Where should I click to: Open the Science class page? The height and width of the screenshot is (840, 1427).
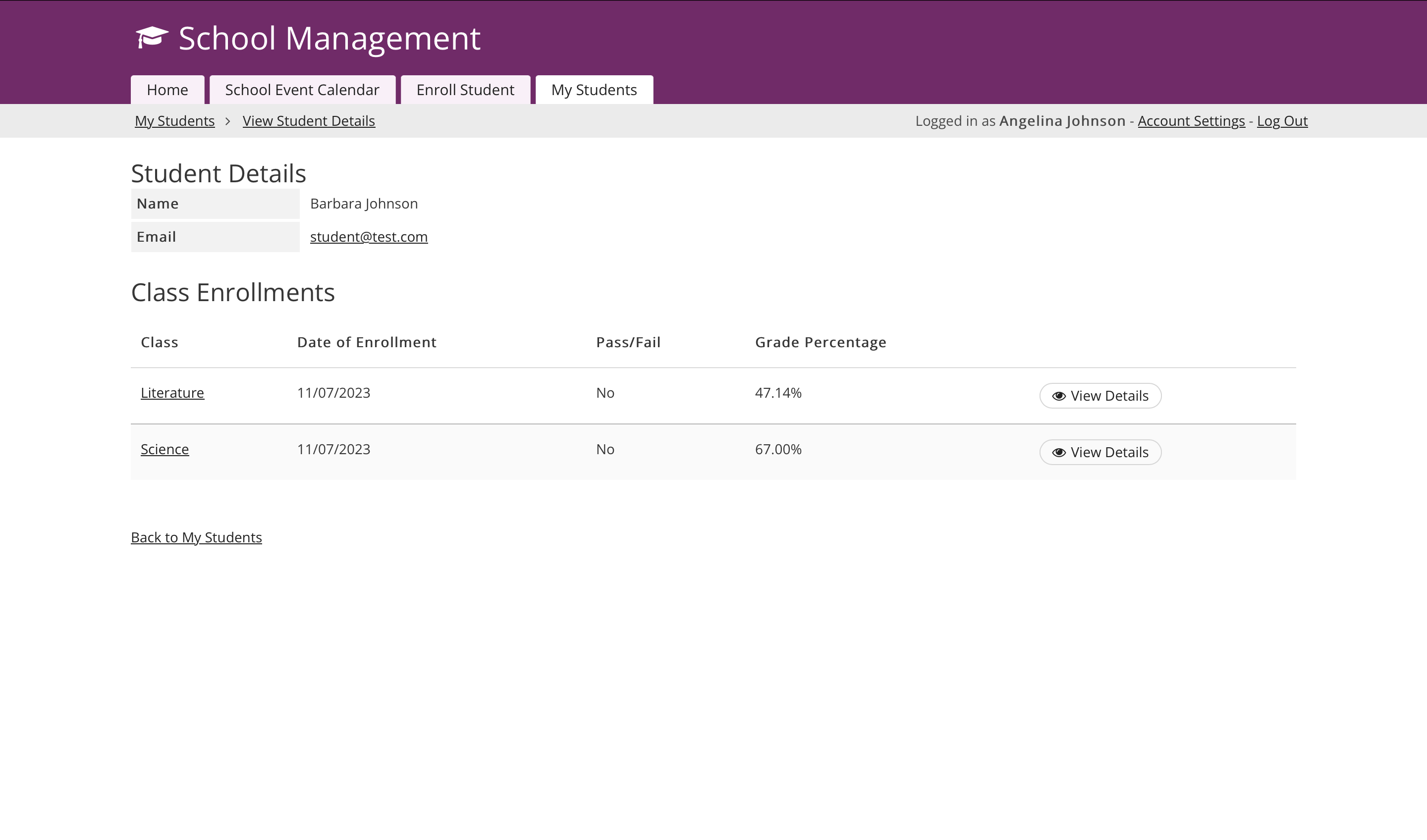pyautogui.click(x=164, y=449)
